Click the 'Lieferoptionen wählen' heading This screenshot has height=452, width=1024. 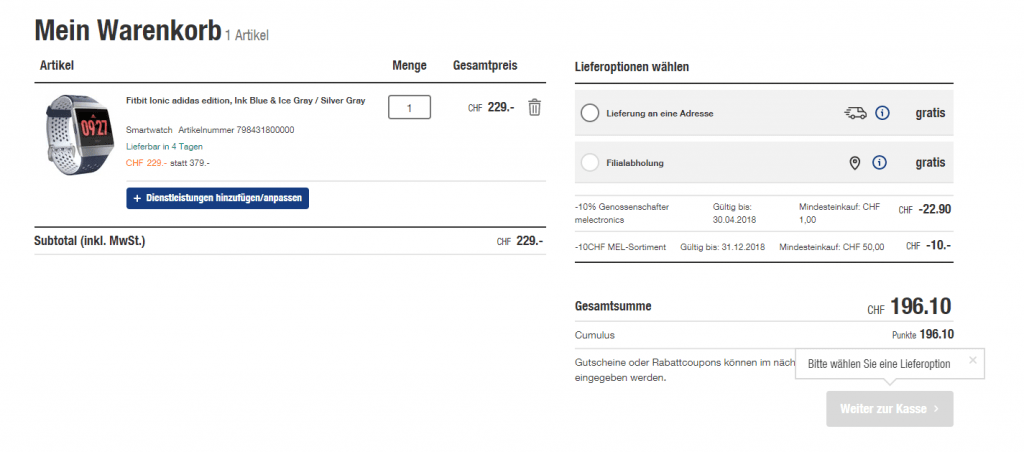click(632, 67)
